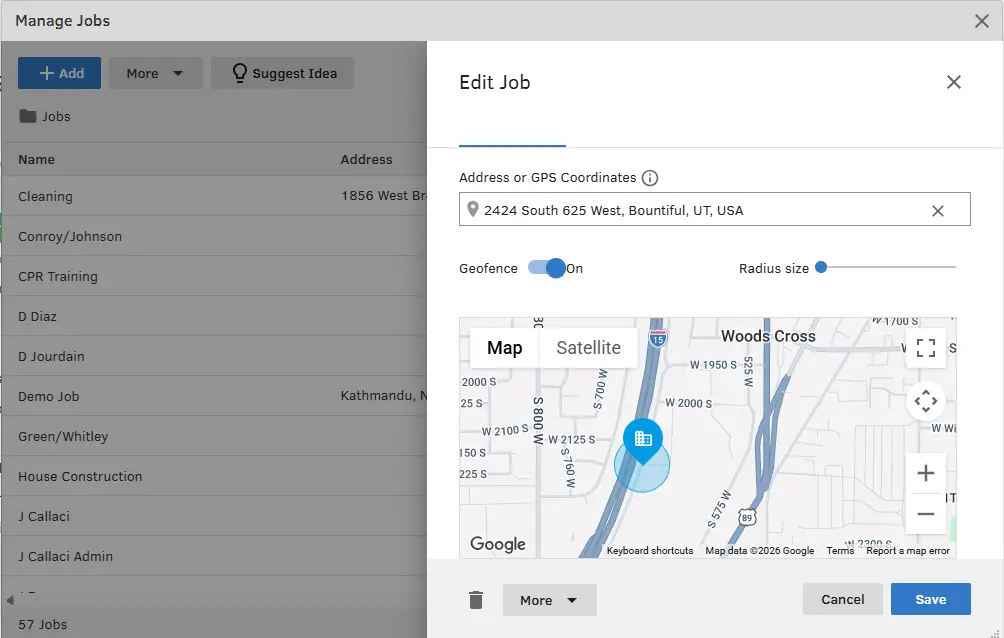The width and height of the screenshot is (1004, 638).
Task: Click the Suggest Idea button
Action: pyautogui.click(x=282, y=73)
